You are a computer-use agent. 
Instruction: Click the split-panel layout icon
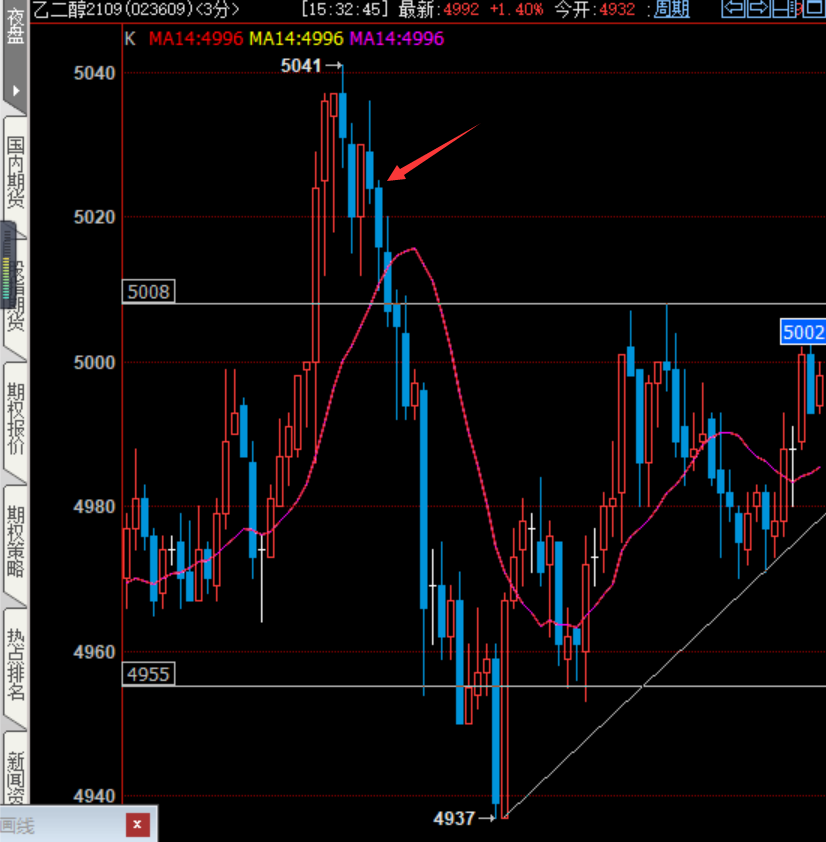(786, 9)
